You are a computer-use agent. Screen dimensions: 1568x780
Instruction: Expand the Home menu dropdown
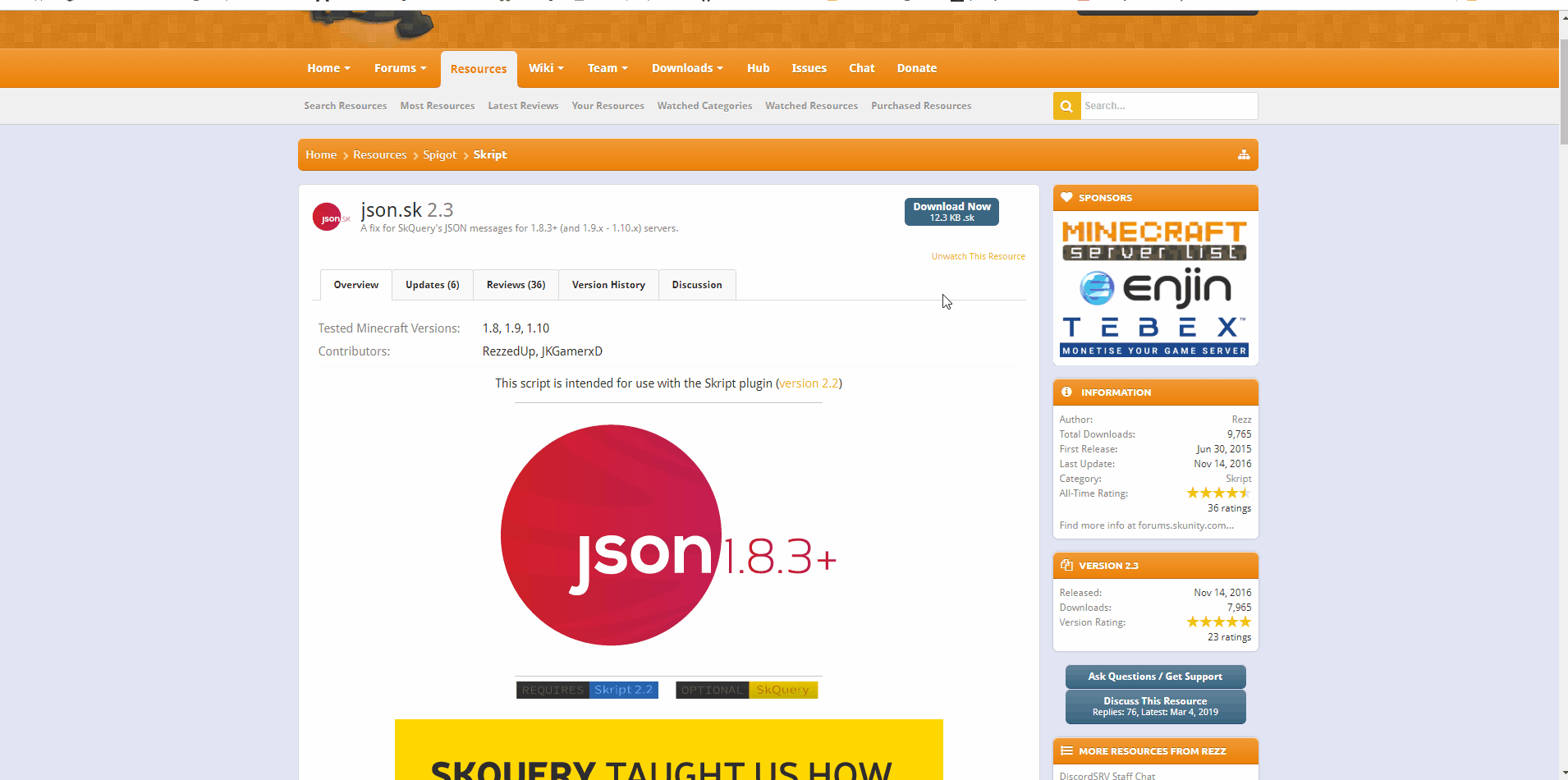pos(328,68)
